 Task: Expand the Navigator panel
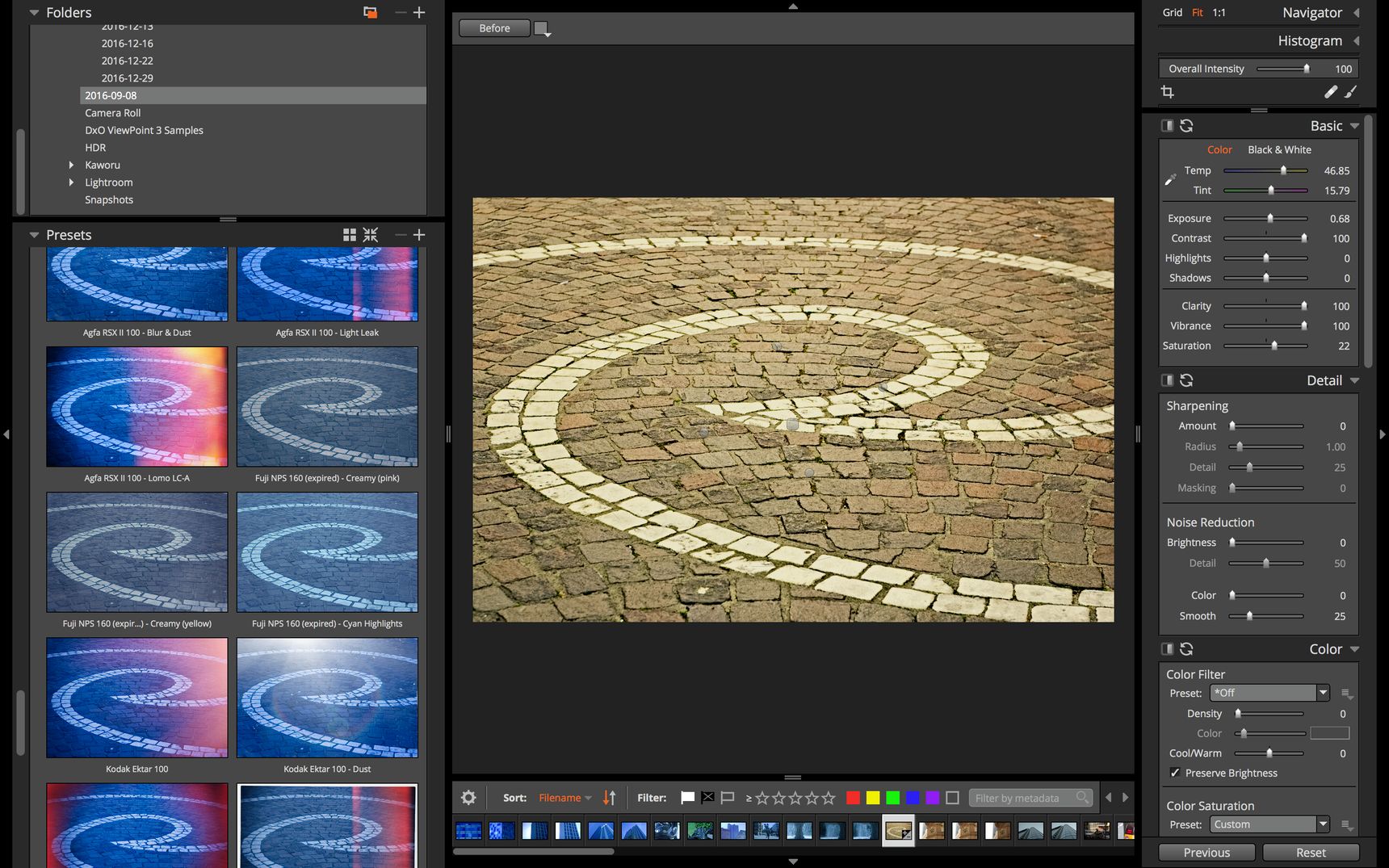pyautogui.click(x=1357, y=13)
